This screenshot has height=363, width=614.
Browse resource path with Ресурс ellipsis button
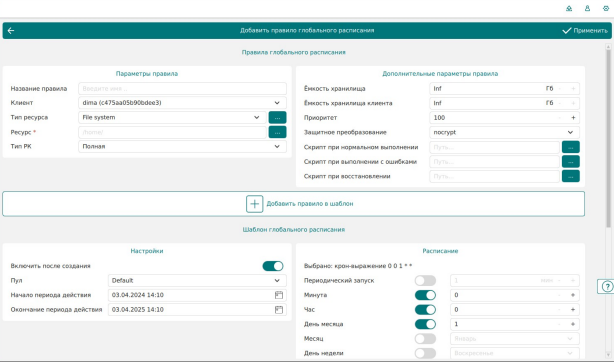pos(277,132)
